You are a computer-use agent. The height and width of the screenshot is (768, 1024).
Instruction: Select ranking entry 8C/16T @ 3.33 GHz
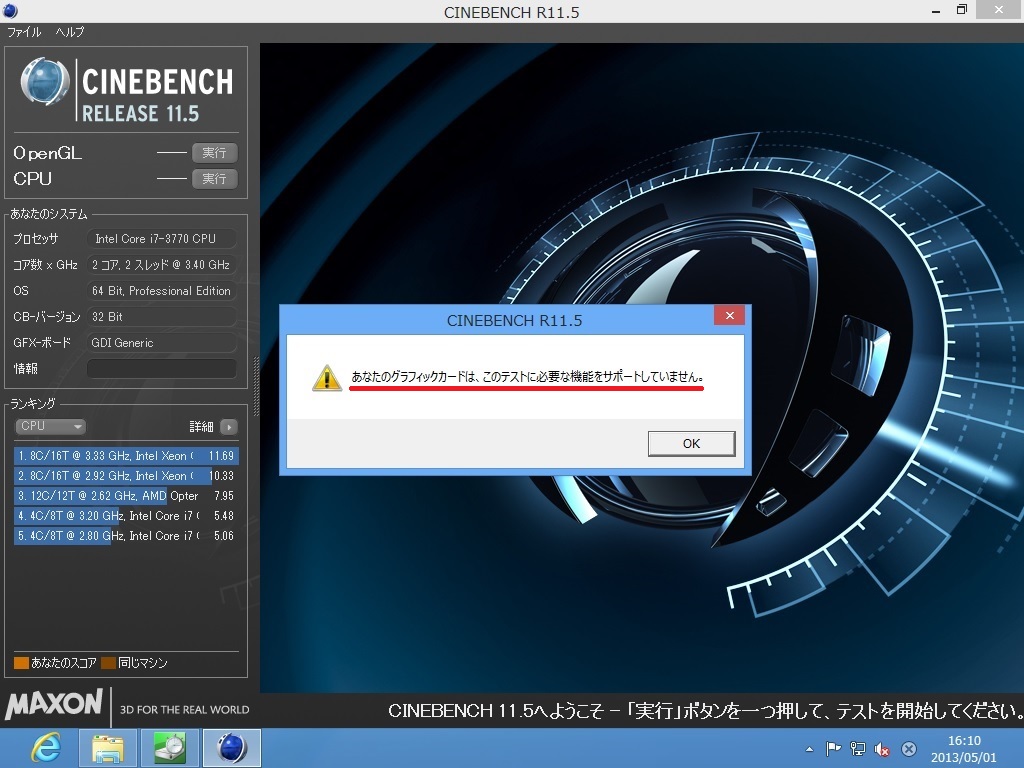126,456
